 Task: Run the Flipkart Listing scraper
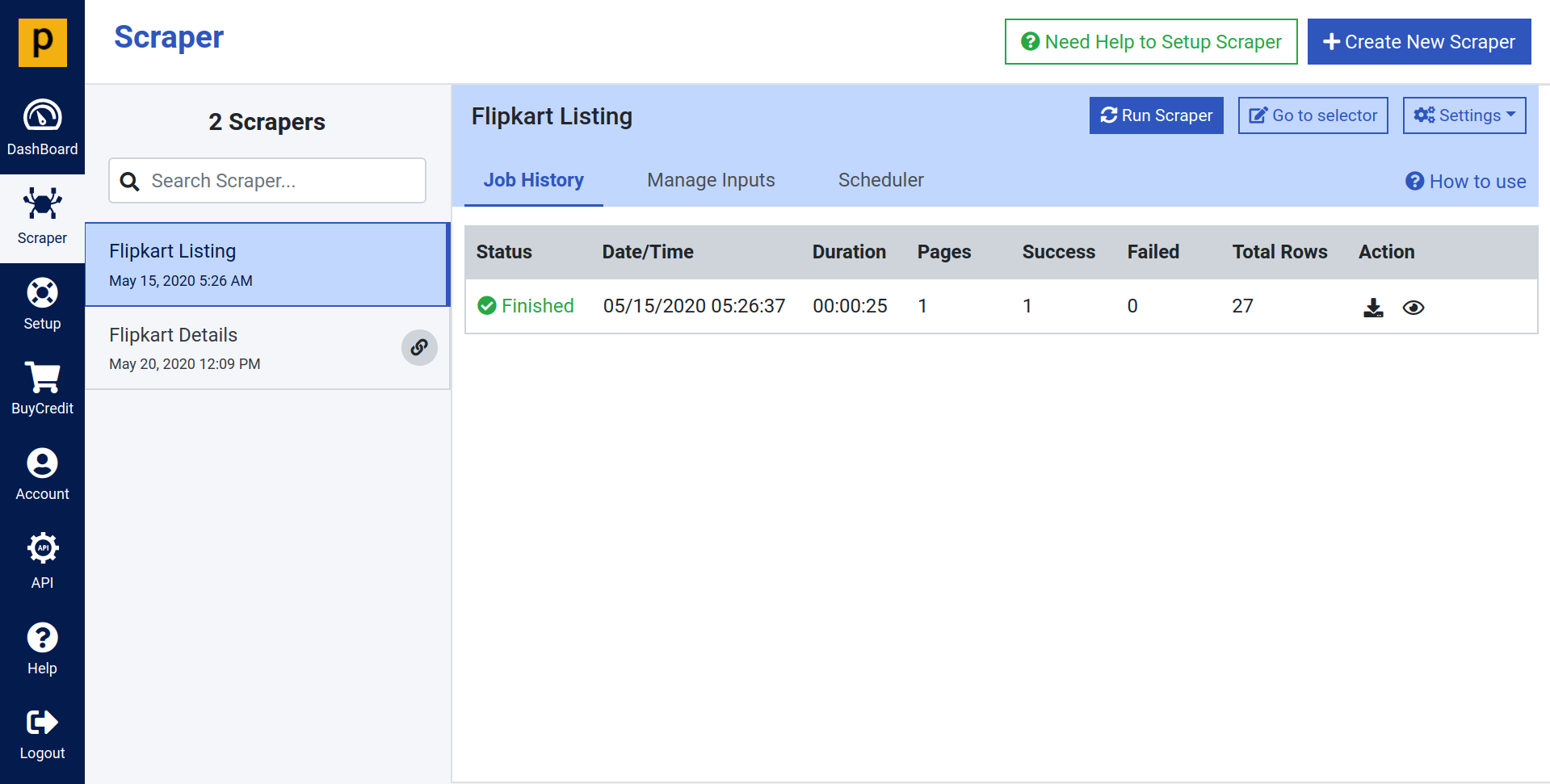(x=1156, y=115)
